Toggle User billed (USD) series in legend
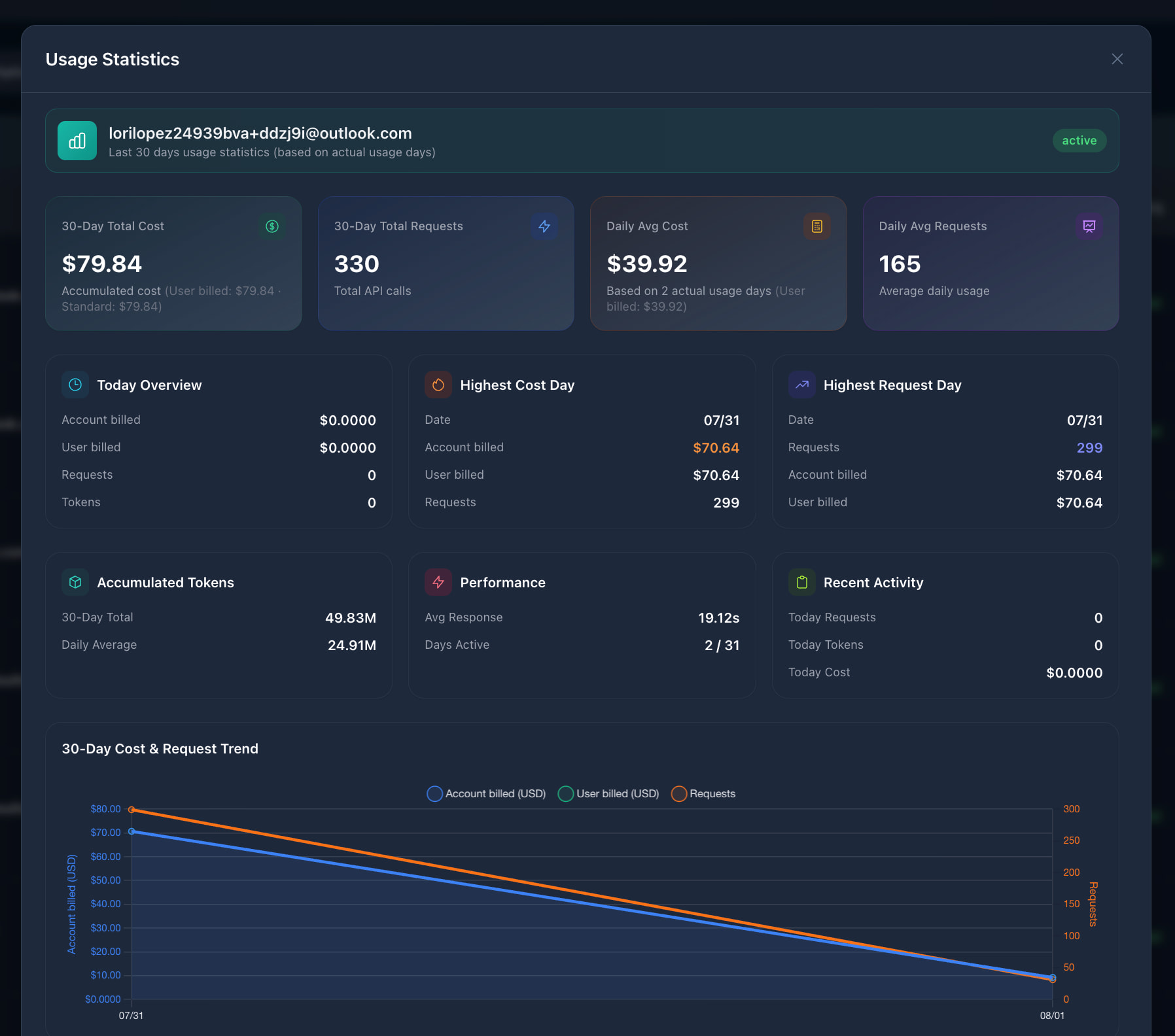Screen dimensions: 1175x1036 608,793
